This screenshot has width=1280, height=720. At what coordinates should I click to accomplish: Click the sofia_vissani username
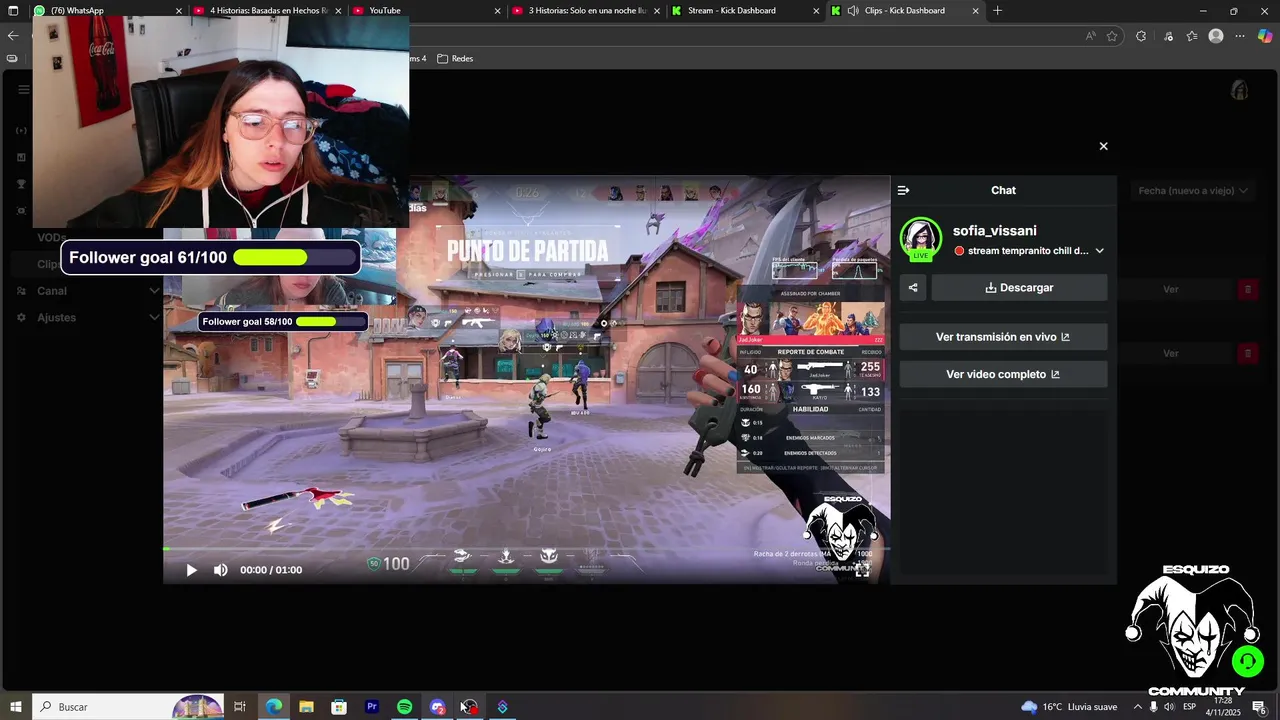[x=994, y=230]
